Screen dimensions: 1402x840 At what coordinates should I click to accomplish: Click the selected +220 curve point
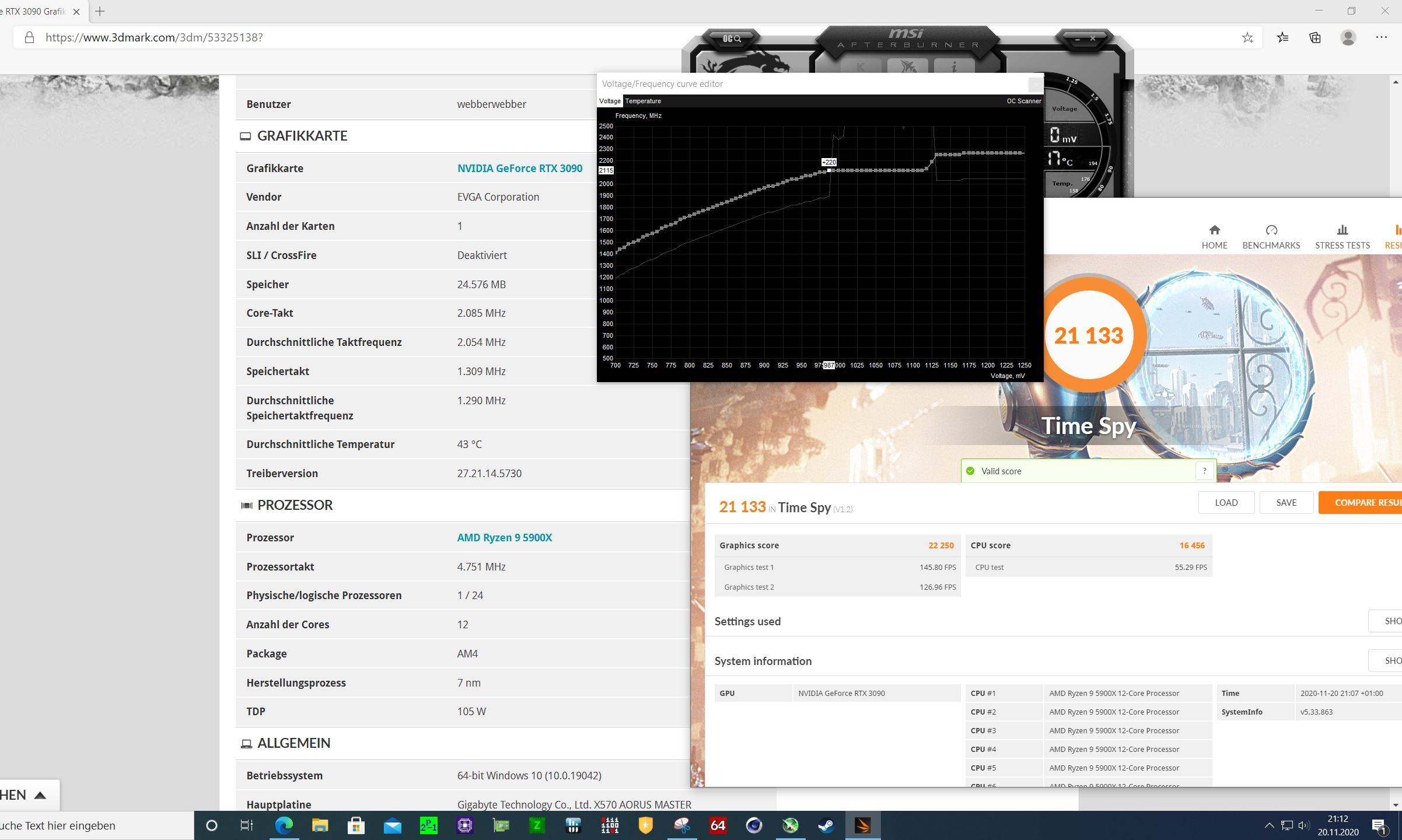(829, 170)
